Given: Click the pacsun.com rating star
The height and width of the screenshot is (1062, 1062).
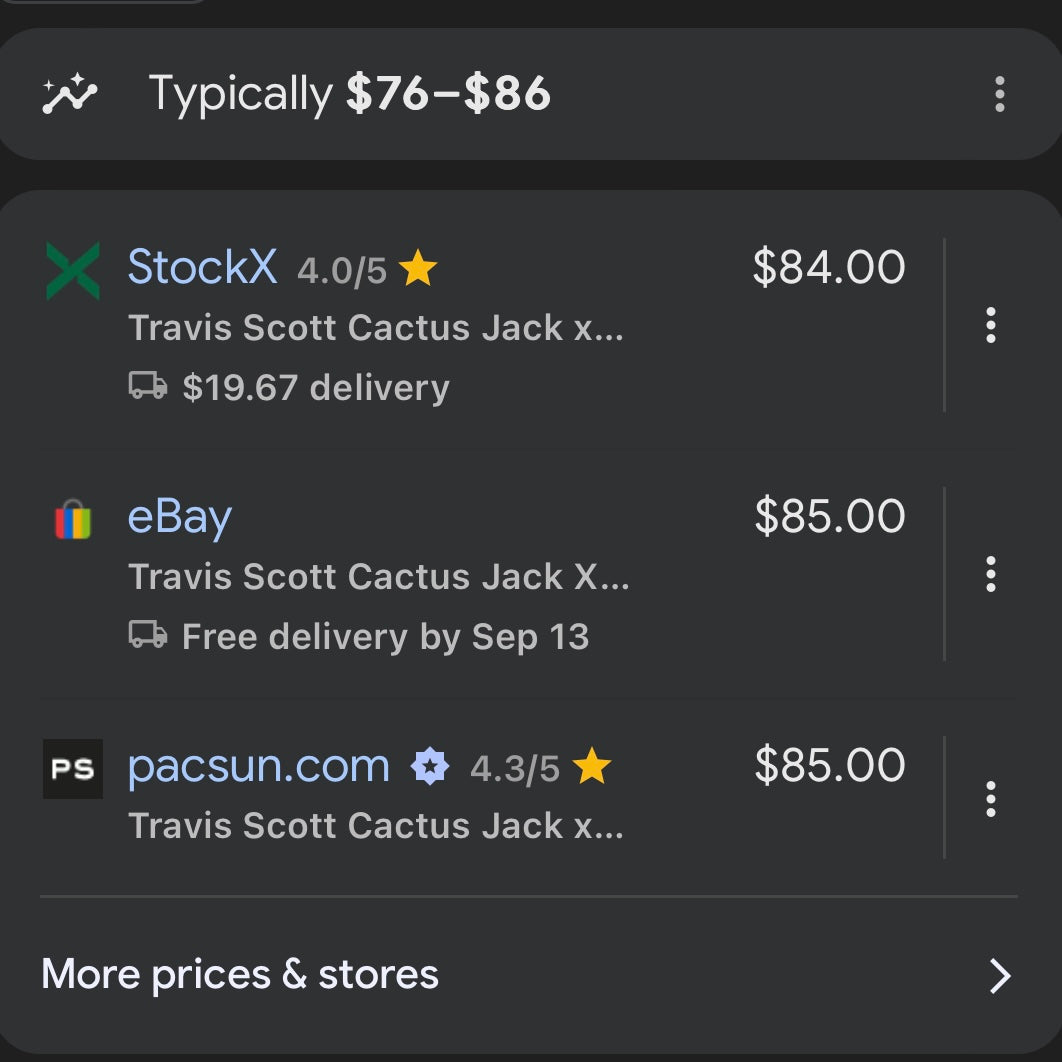Looking at the screenshot, I should tap(593, 768).
